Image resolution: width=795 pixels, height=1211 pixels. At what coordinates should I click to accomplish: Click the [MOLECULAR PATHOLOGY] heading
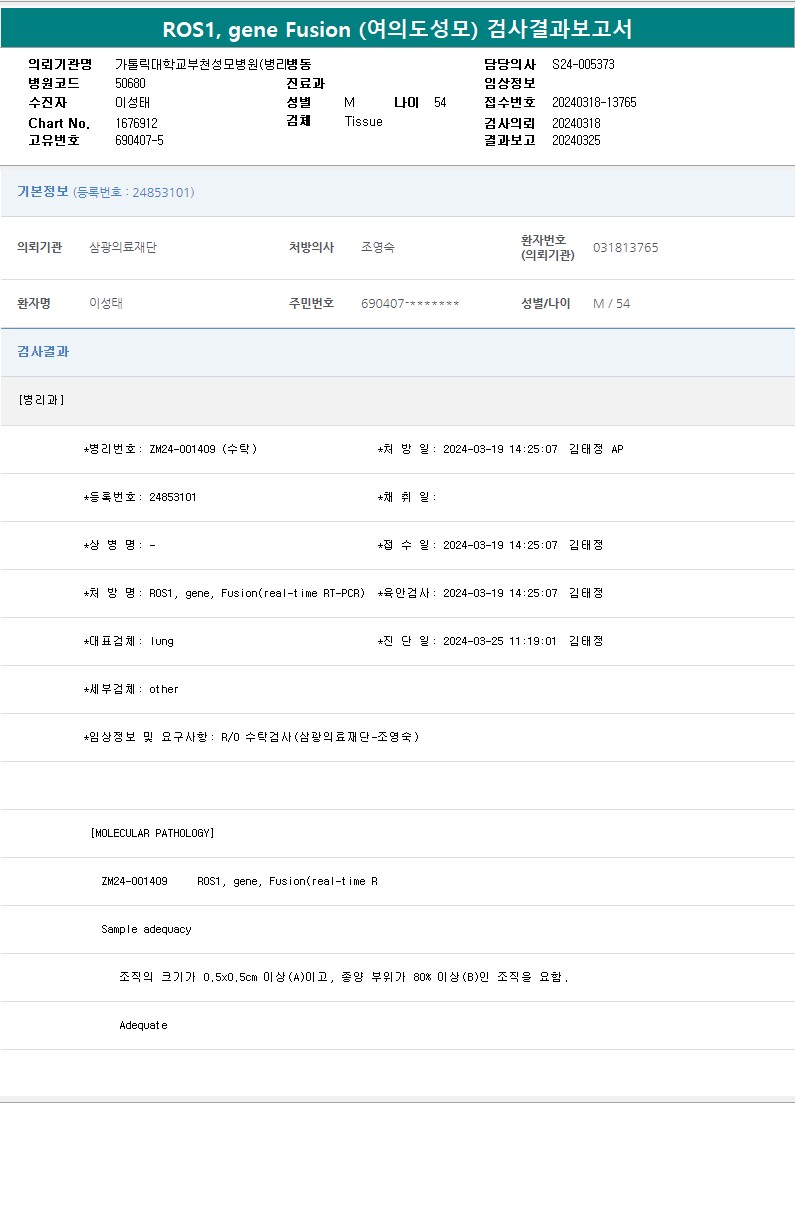152,833
